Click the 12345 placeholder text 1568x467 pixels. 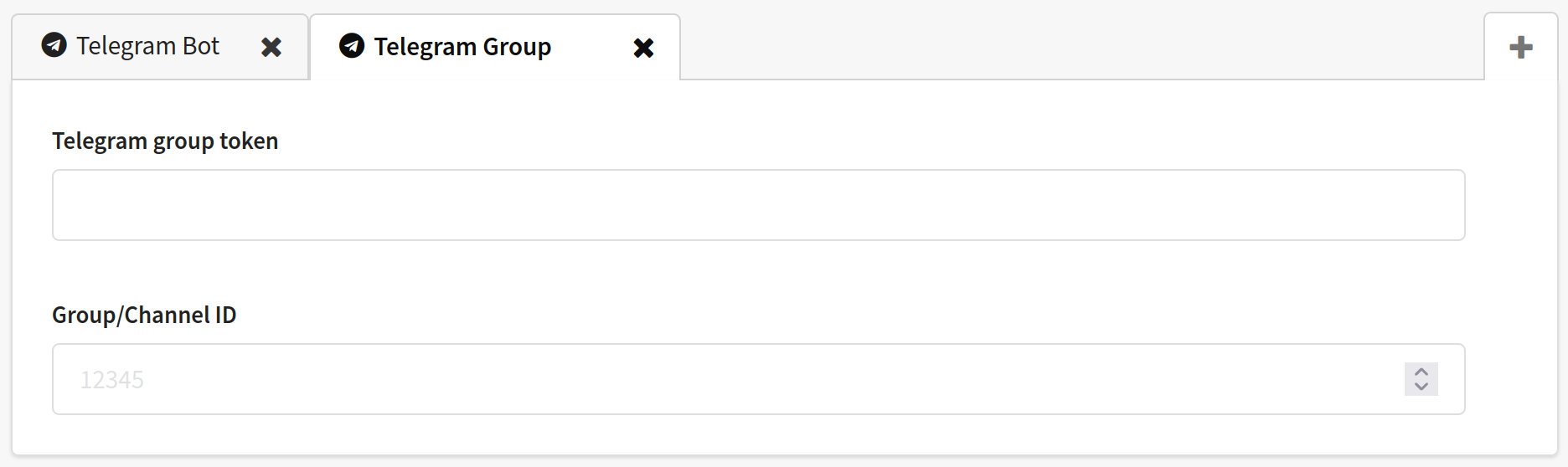coord(112,380)
